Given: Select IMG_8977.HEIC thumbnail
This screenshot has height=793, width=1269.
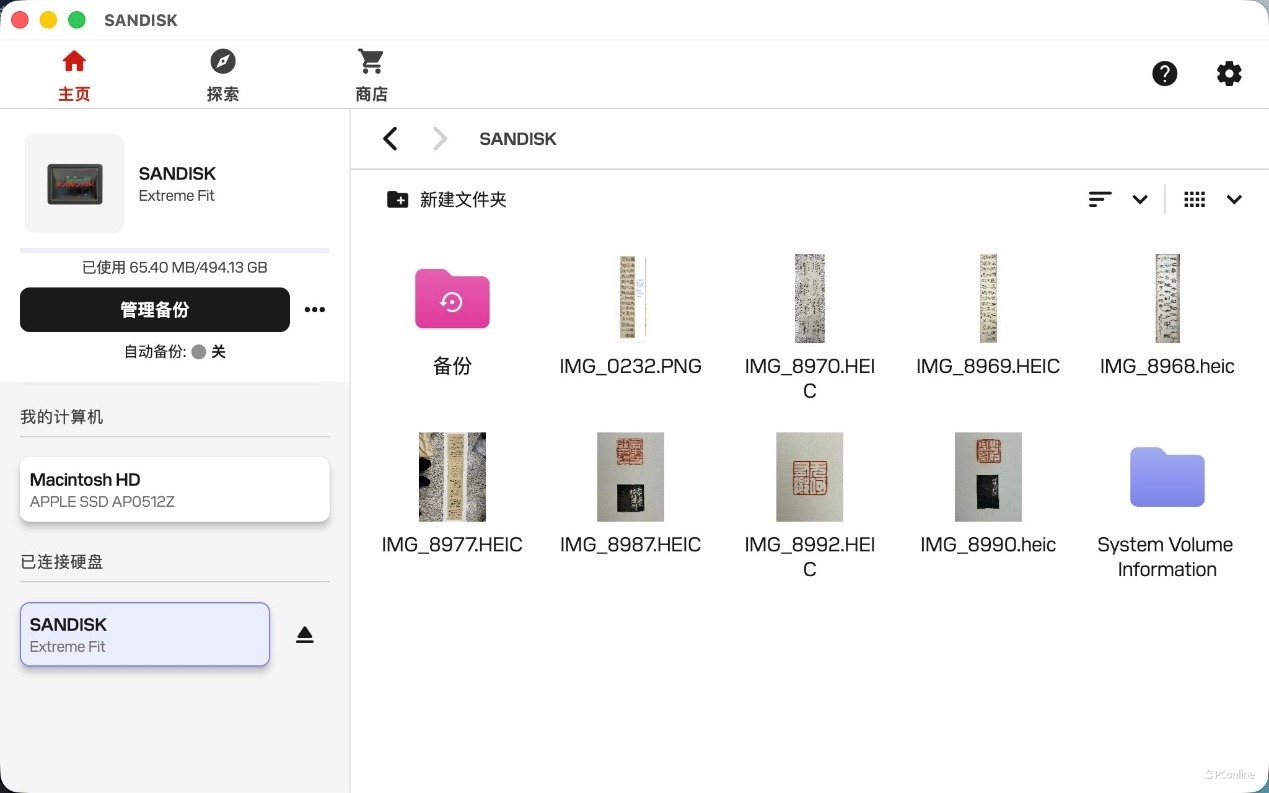Looking at the screenshot, I should (452, 477).
